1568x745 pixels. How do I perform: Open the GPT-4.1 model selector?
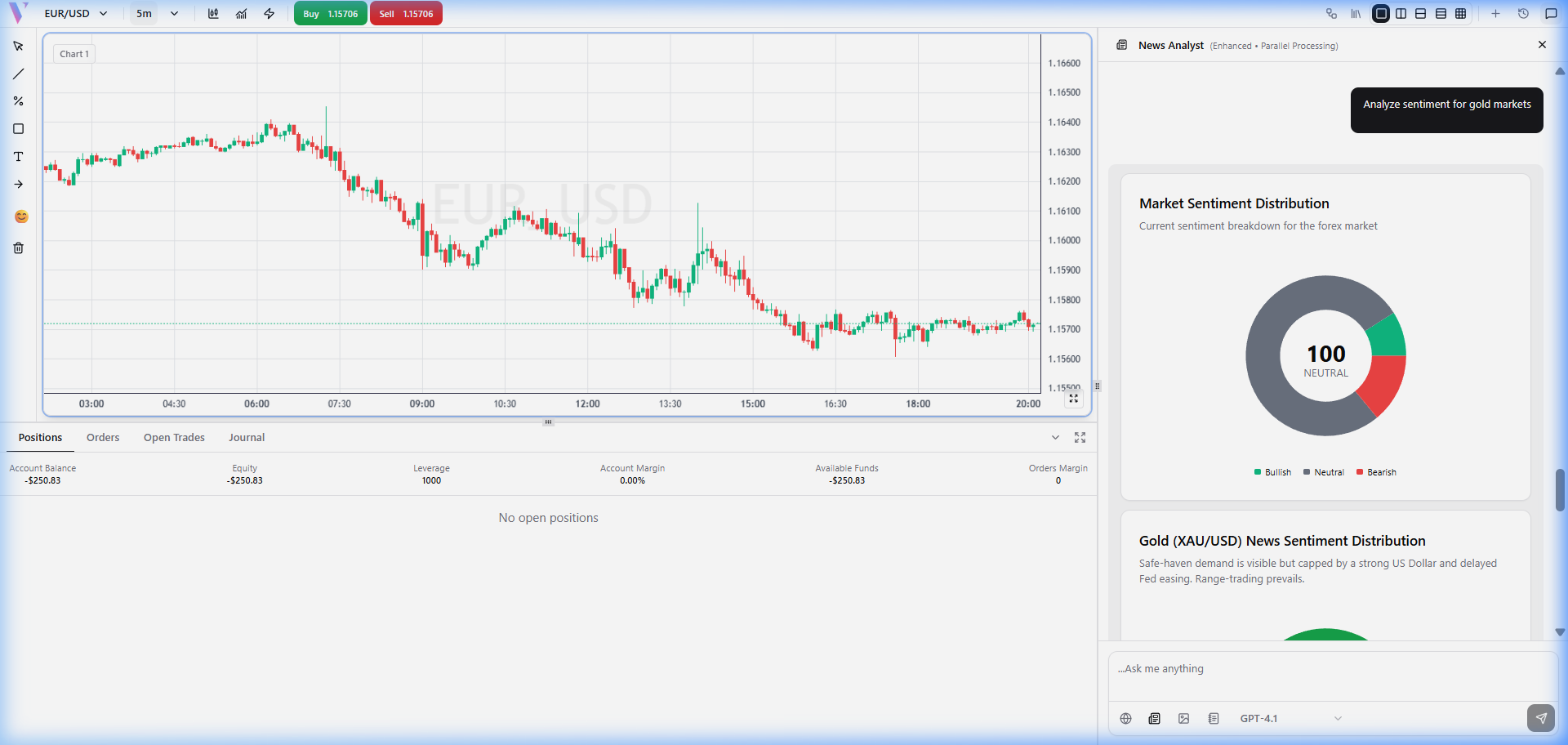coord(1290,719)
